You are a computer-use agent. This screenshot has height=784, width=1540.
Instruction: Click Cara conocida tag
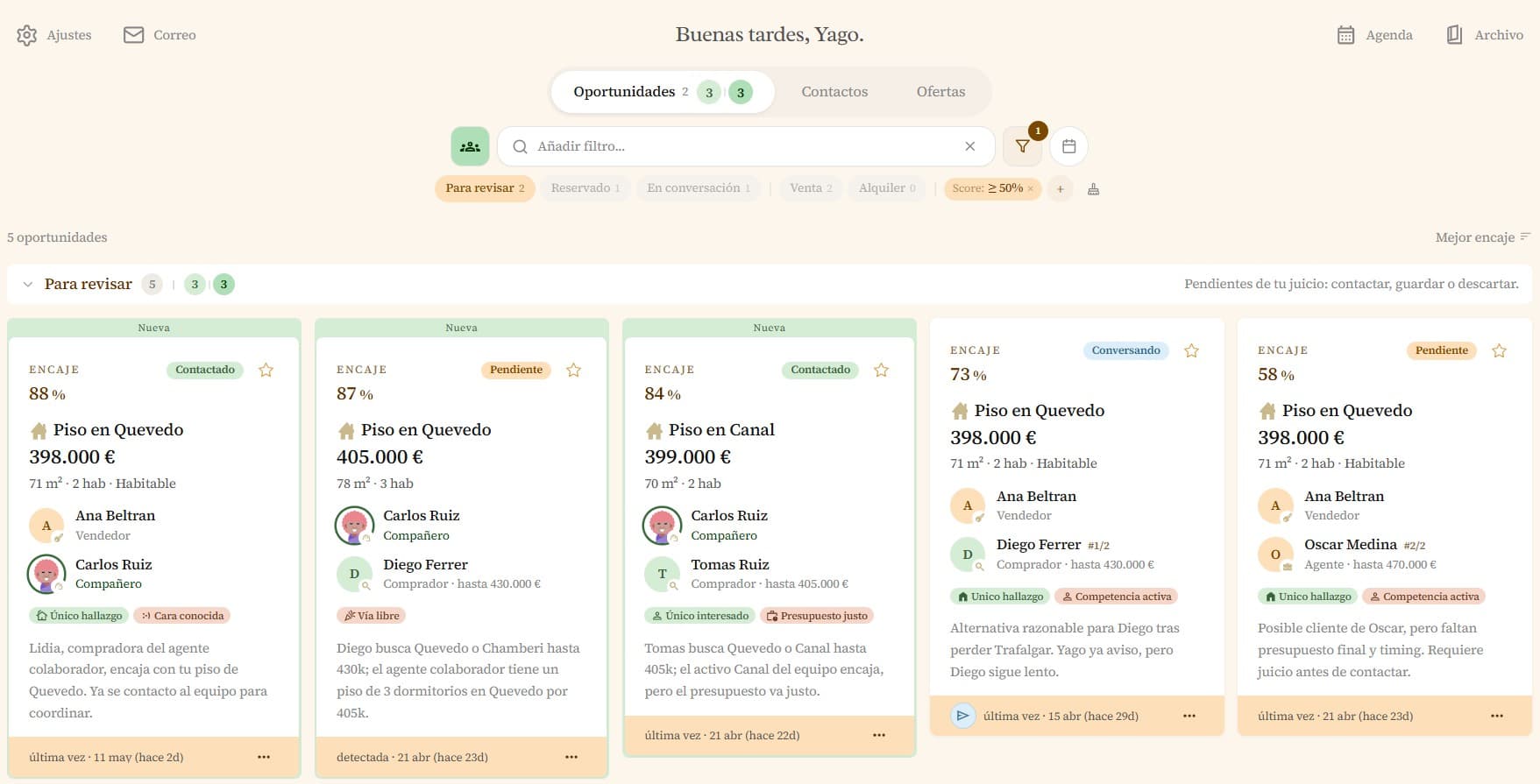tap(182, 616)
